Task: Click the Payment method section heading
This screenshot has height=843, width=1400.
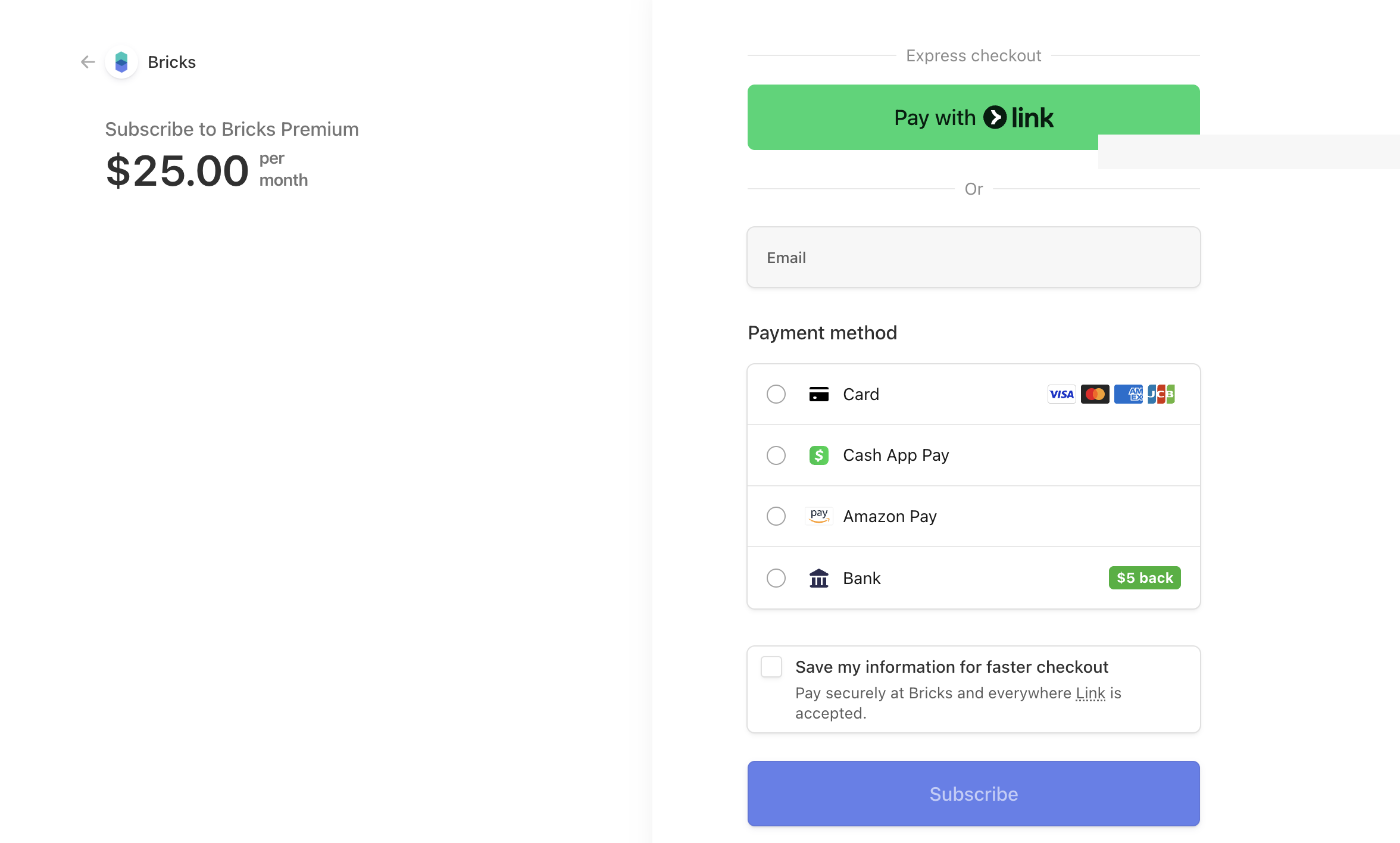Action: pos(823,332)
